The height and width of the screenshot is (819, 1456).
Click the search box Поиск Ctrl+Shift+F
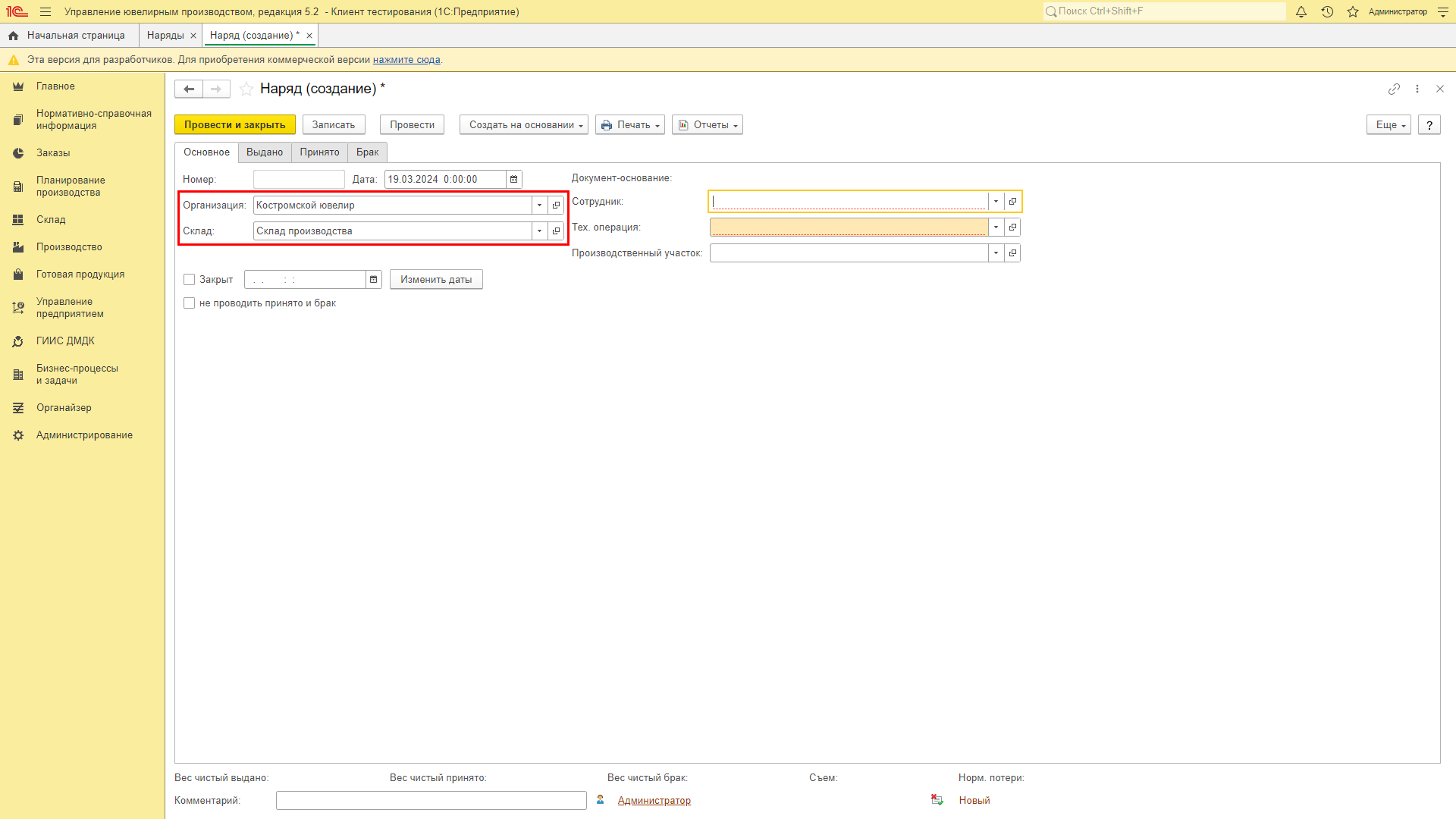tap(1165, 11)
